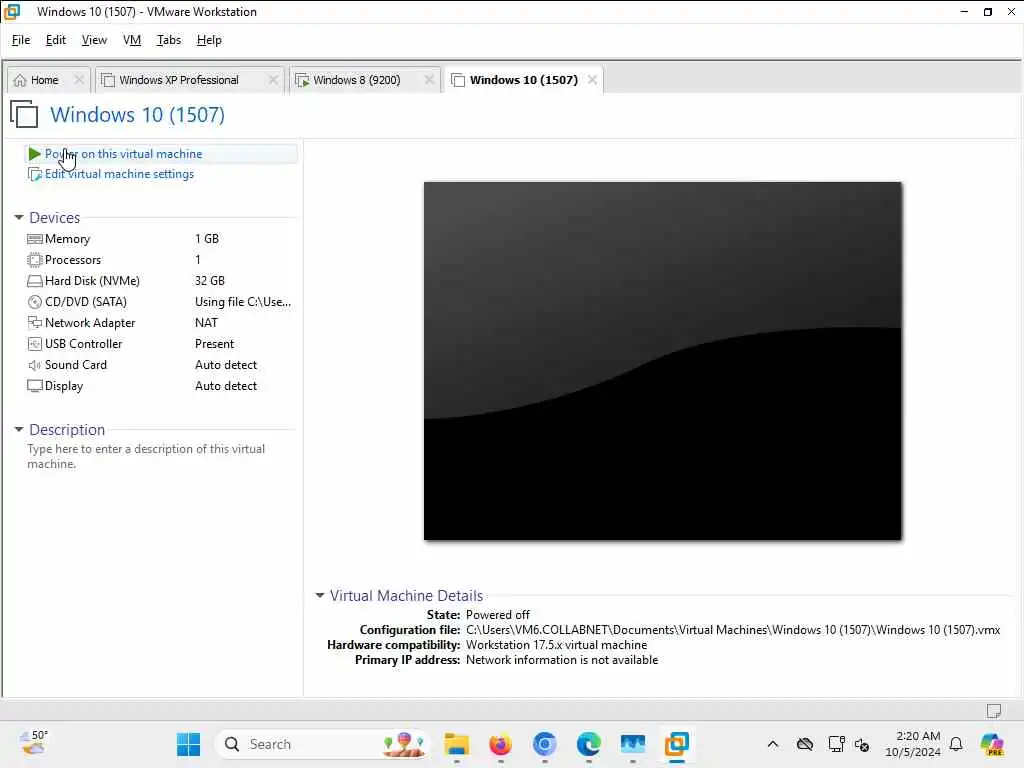Collapse the Description section
This screenshot has width=1024, height=768.
pos(19,430)
